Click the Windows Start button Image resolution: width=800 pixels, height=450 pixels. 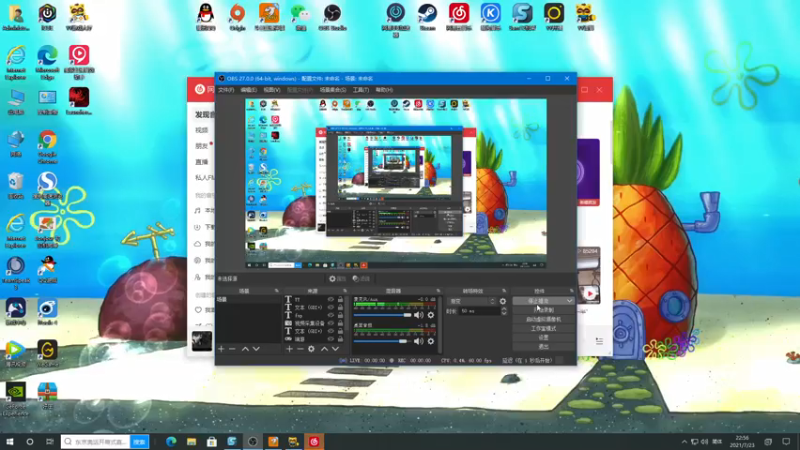point(10,442)
